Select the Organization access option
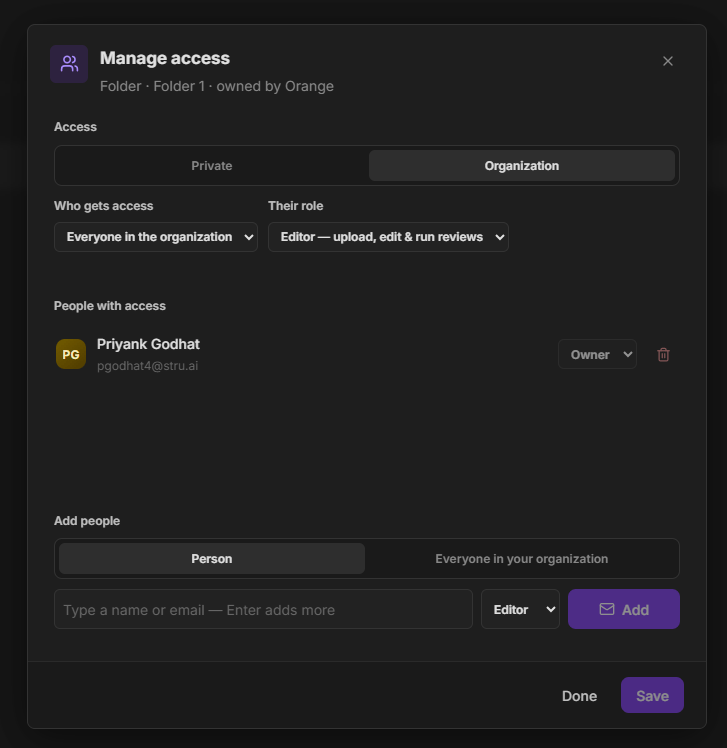The height and width of the screenshot is (748, 727). pos(521,166)
